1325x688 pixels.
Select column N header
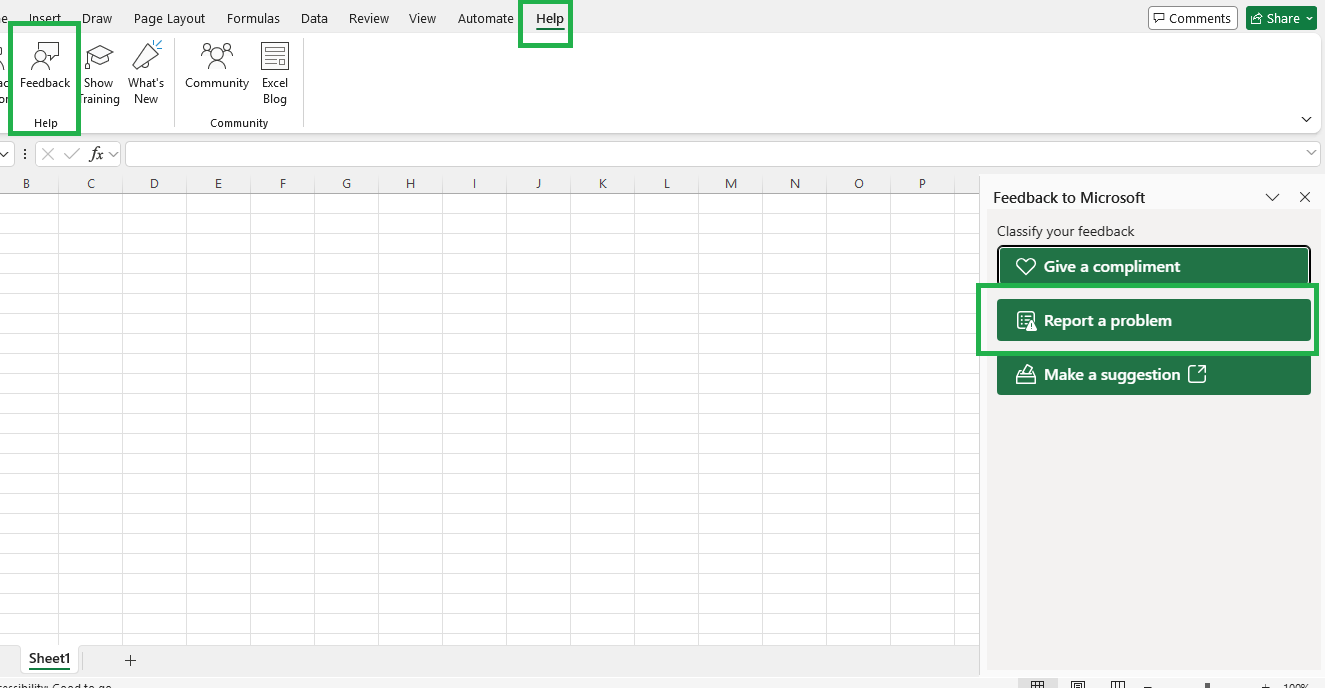pos(794,184)
